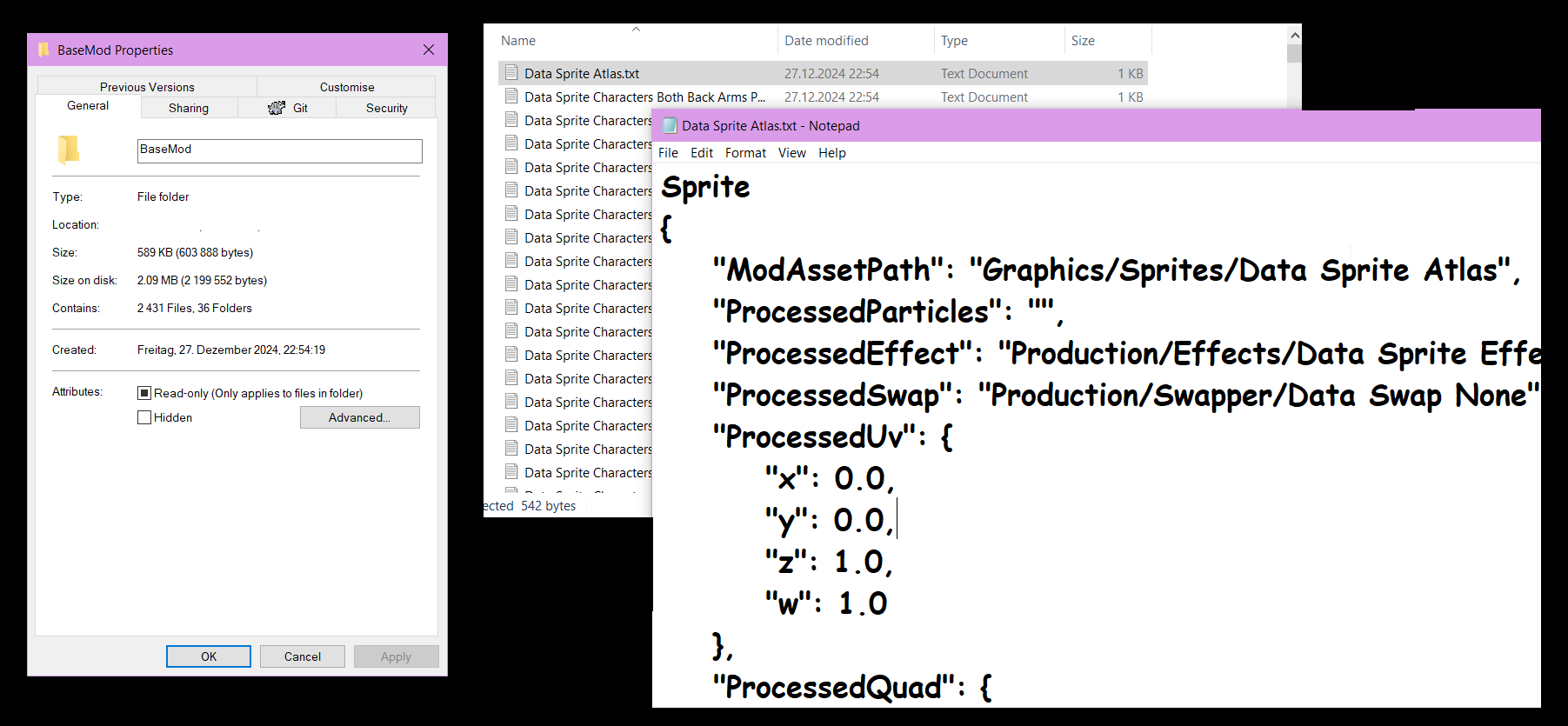Click the created date Freitag, 27. Dezember 2024
This screenshot has width=1568, height=726.
231,350
